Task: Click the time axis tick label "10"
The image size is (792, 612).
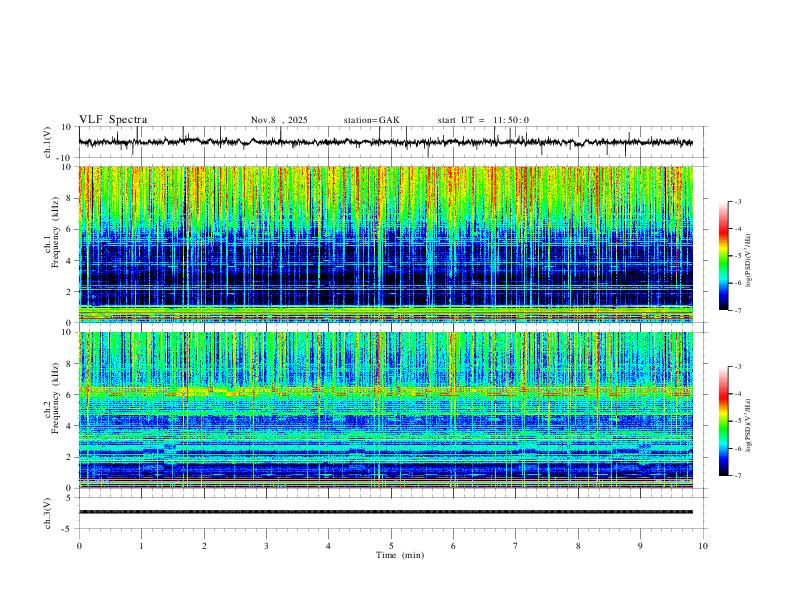Action: point(703,546)
